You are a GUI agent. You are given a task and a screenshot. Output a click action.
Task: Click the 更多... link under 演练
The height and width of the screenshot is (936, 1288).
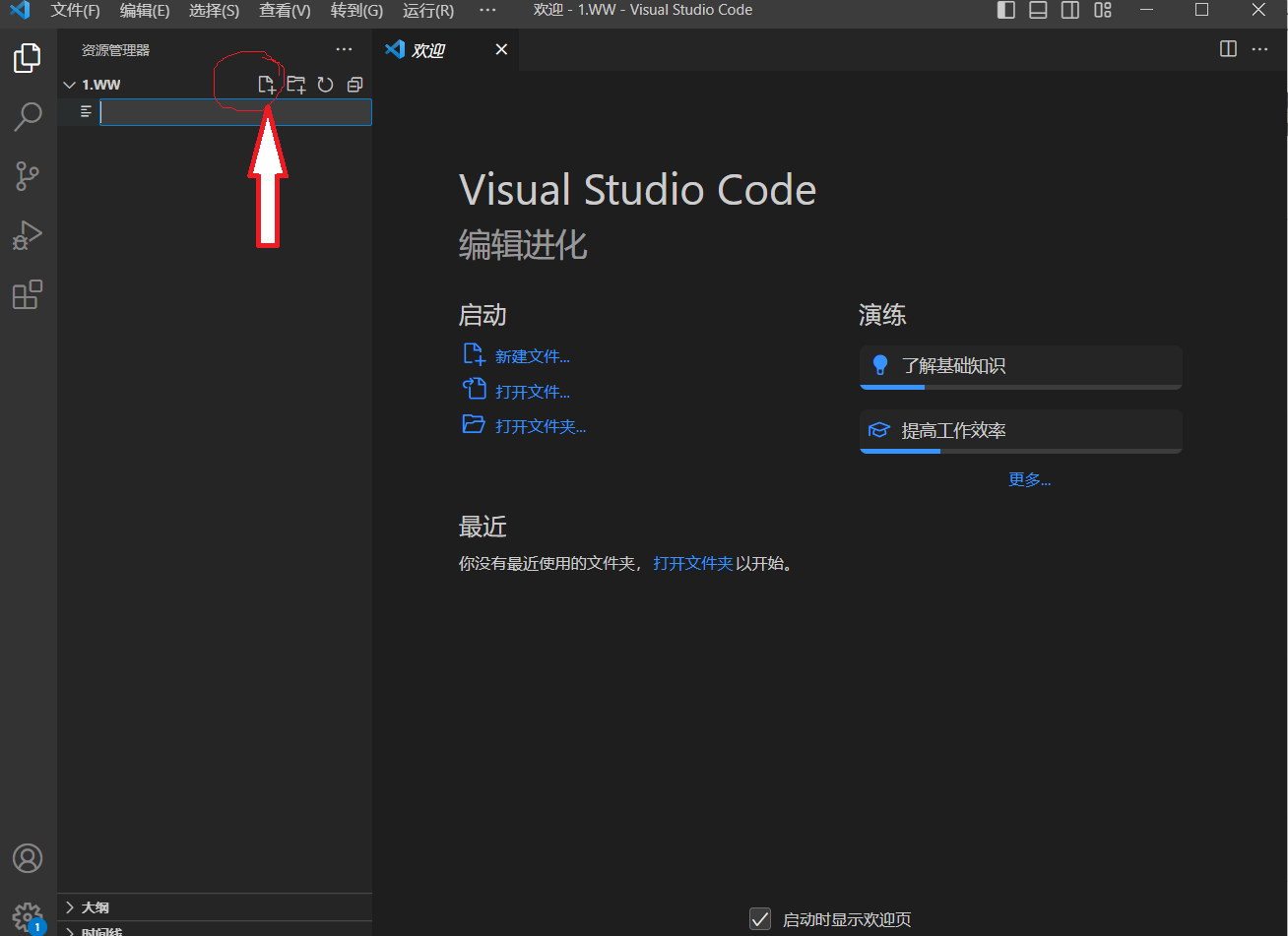coord(1030,479)
